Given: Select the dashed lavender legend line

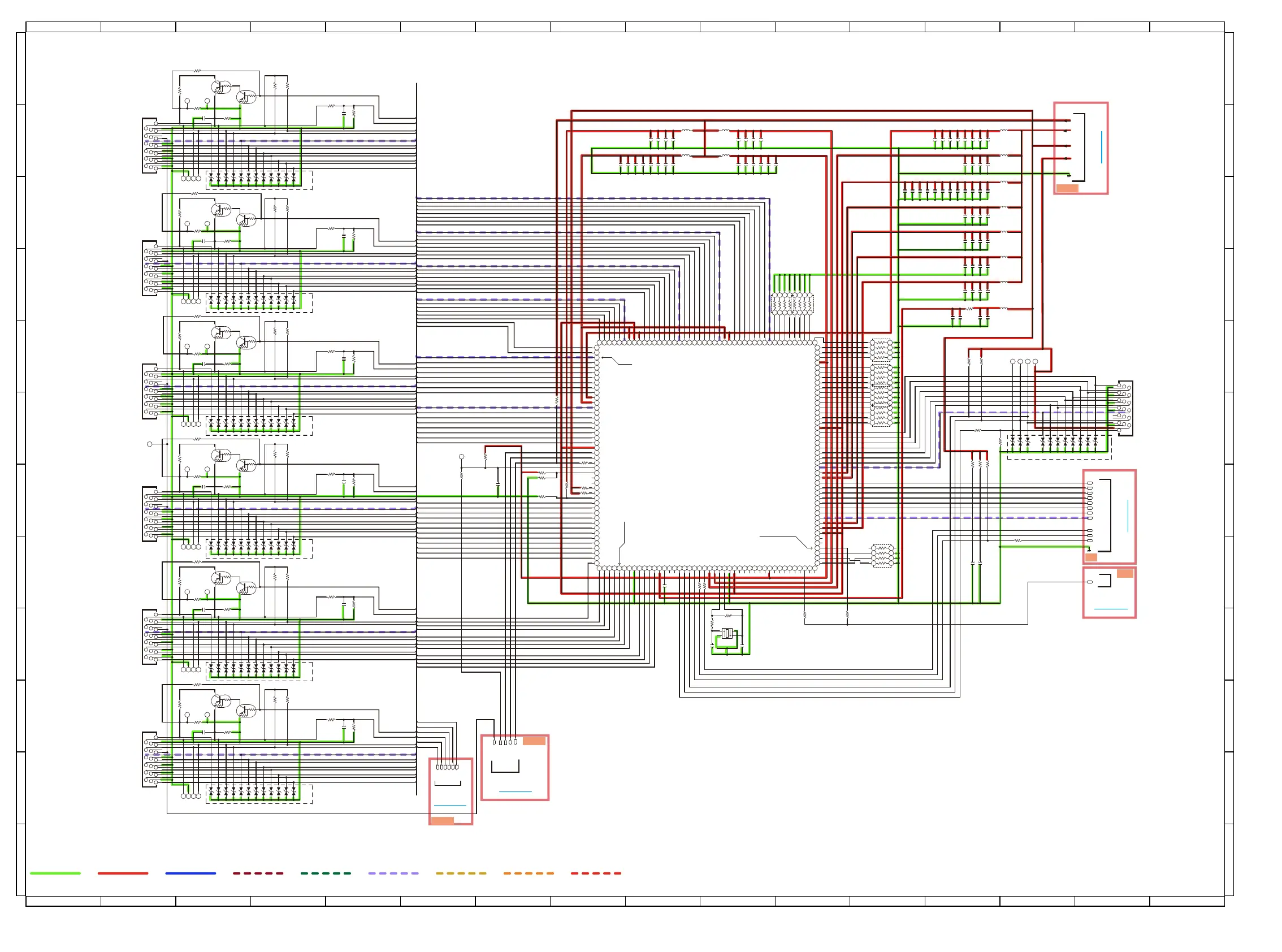Looking at the screenshot, I should click(393, 873).
